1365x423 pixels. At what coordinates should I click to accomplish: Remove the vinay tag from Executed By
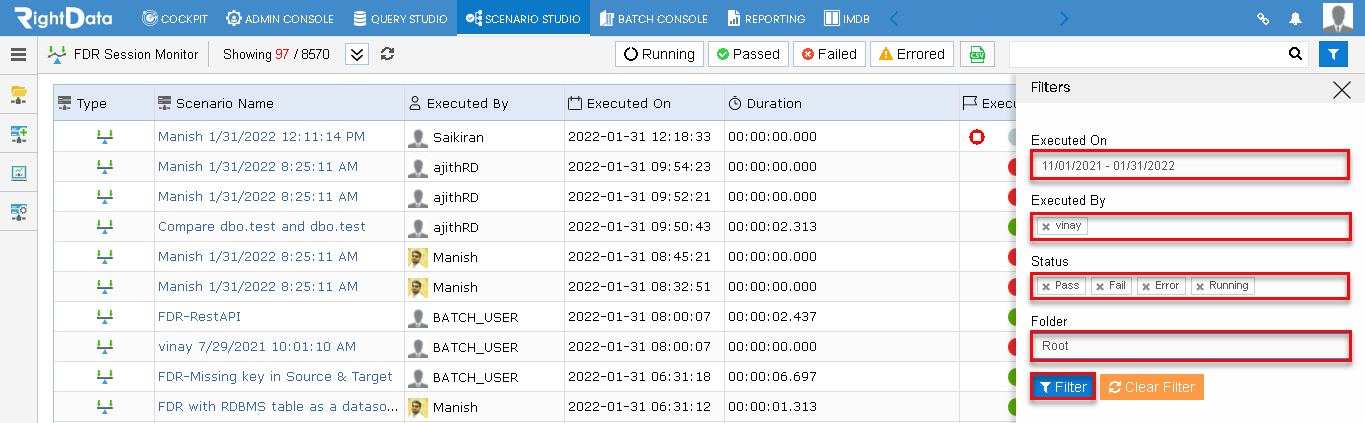[1046, 227]
